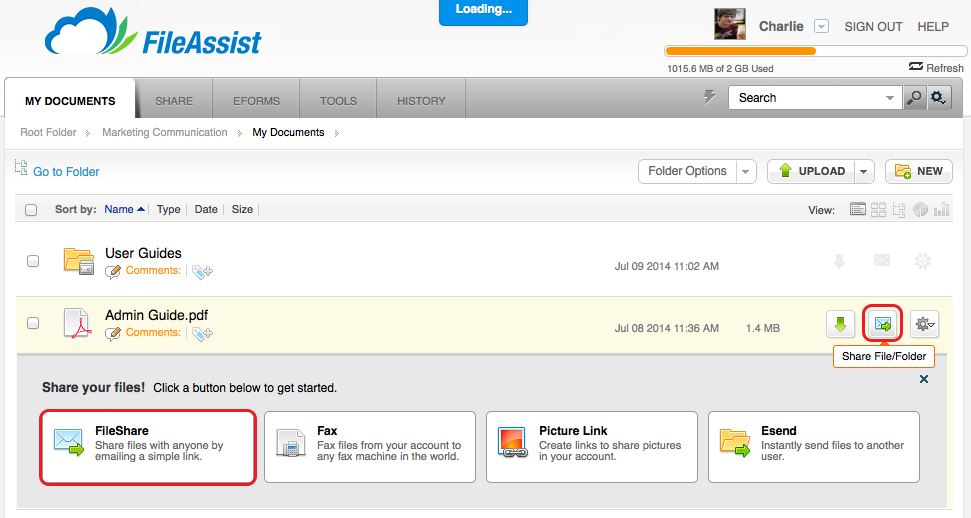Switch to pie chart view icon

click(920, 209)
